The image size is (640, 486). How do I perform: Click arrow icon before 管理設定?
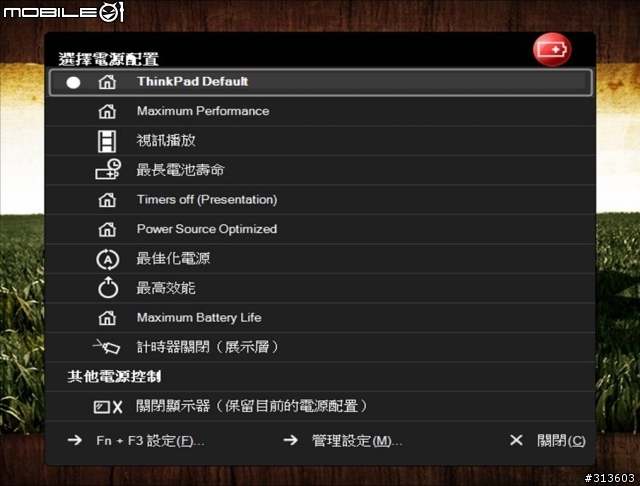click(x=291, y=440)
